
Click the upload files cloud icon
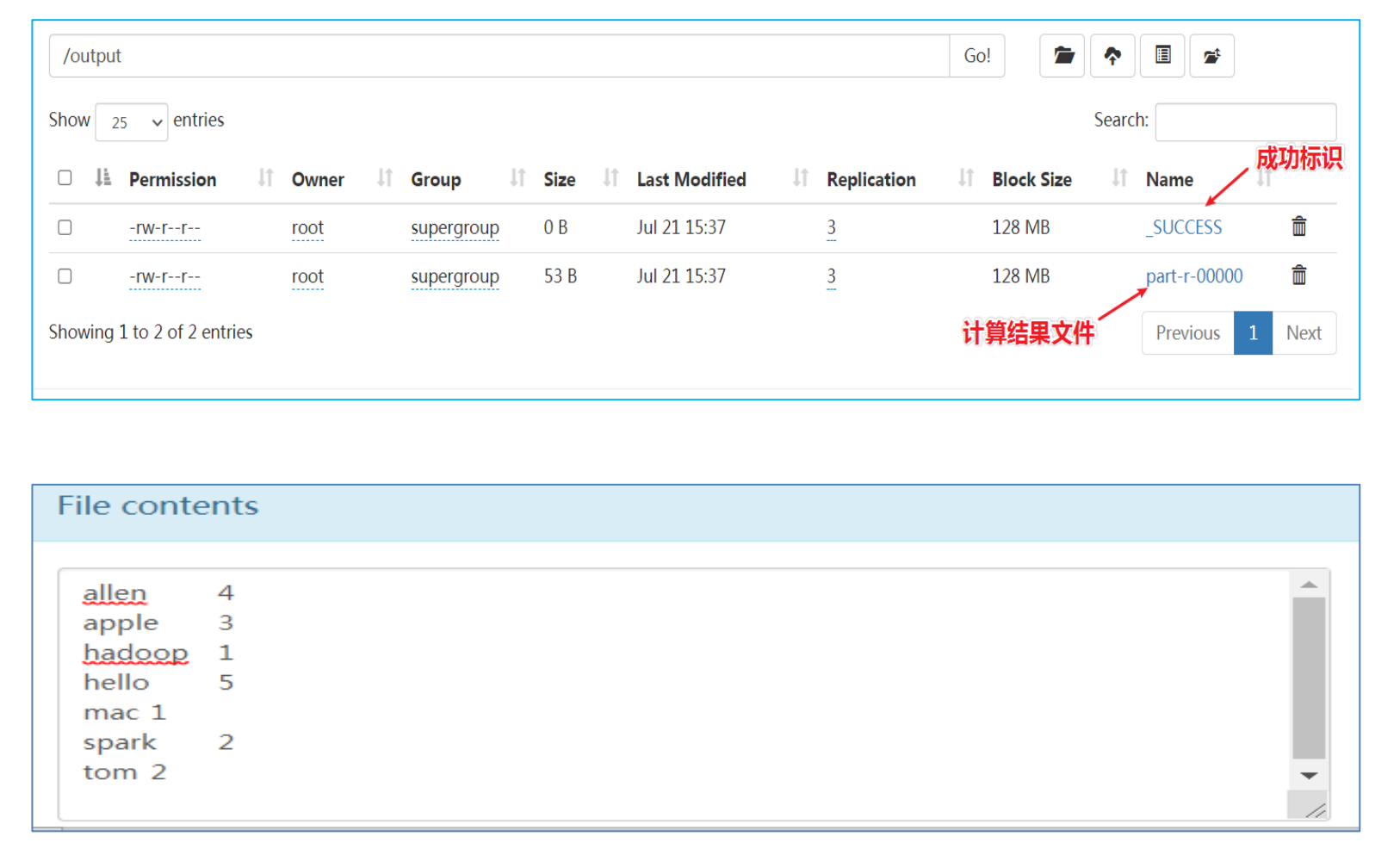point(1112,56)
